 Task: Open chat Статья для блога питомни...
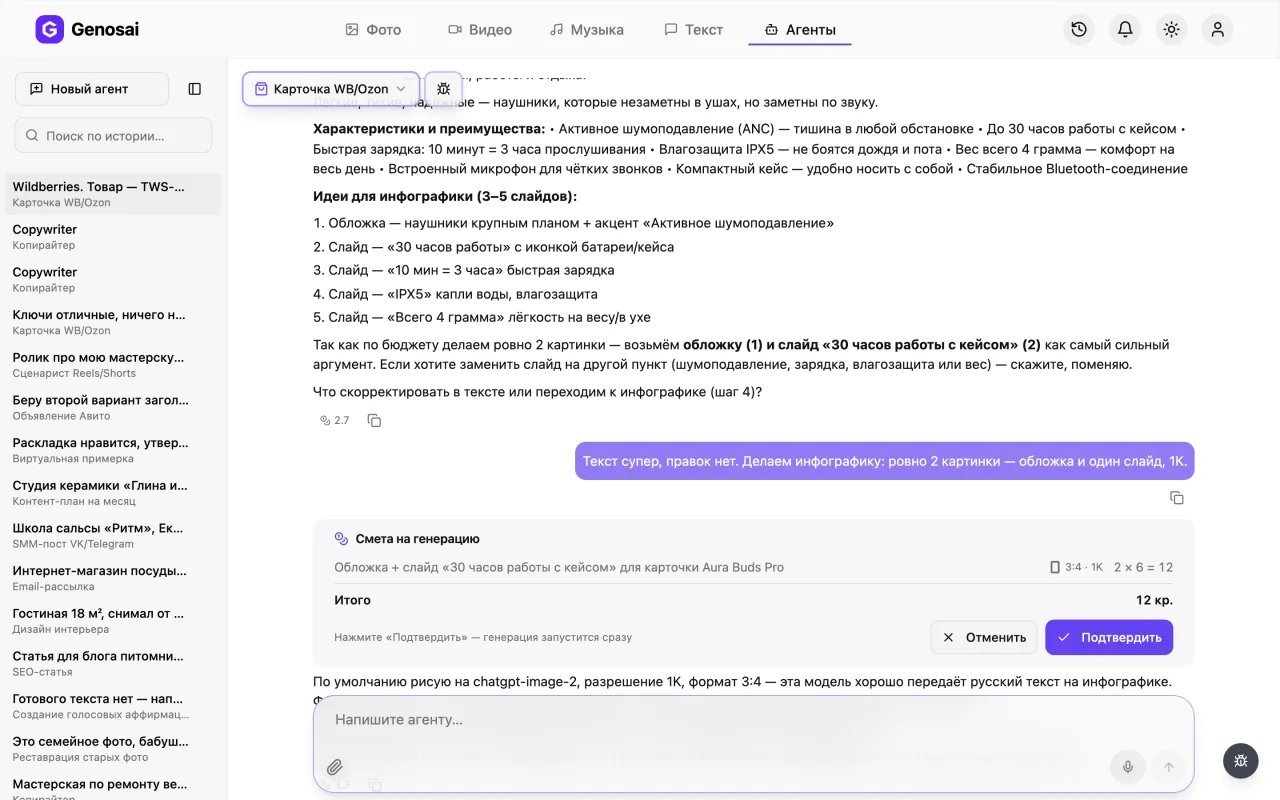tap(113, 664)
